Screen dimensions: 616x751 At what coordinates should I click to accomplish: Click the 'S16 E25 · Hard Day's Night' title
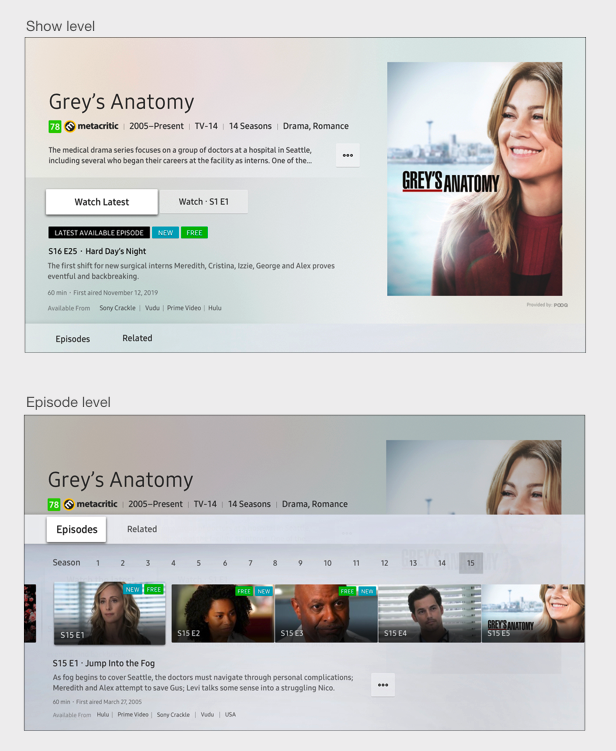coord(97,251)
